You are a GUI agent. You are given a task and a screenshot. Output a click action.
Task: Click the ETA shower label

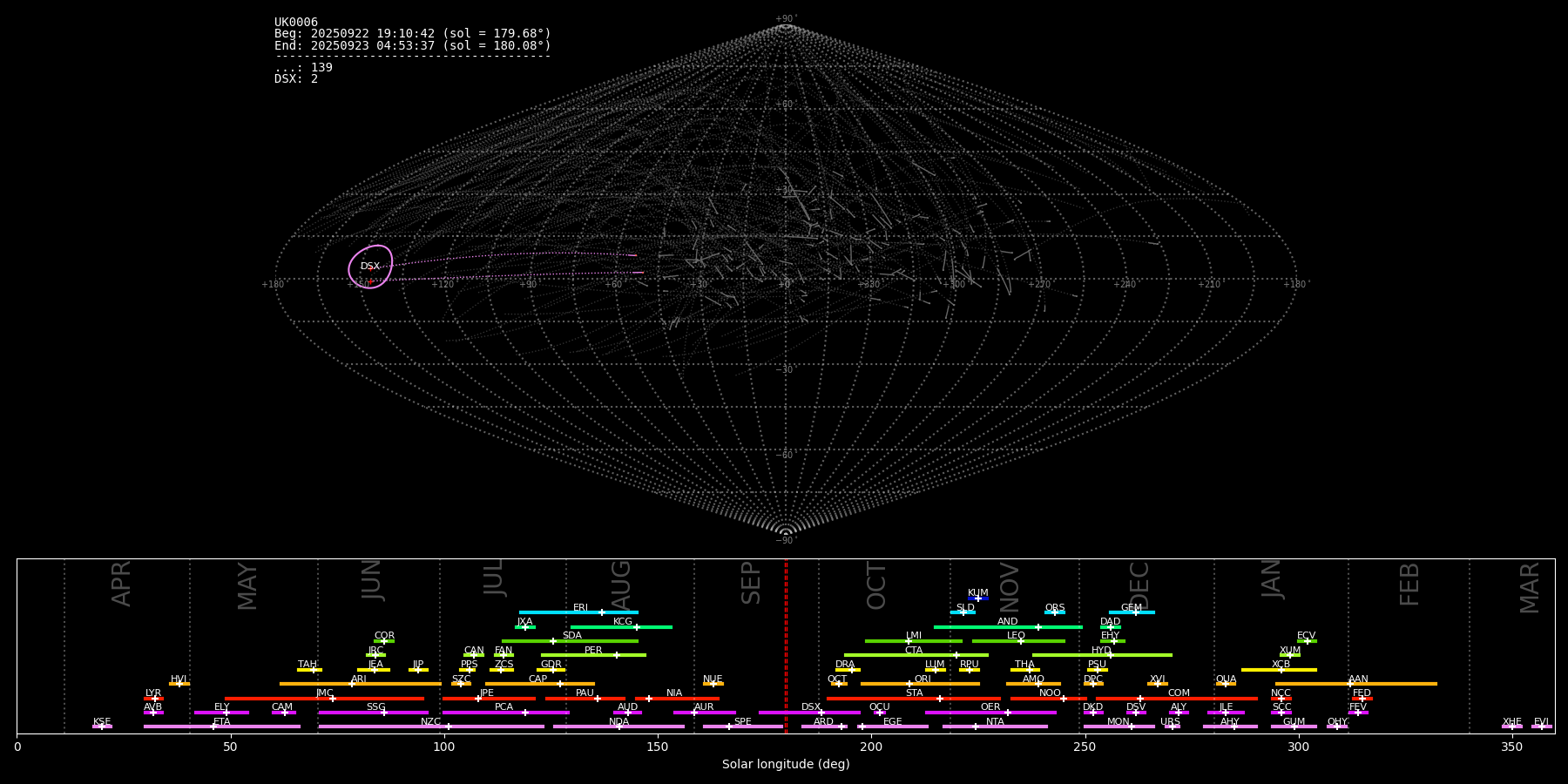coord(222,722)
